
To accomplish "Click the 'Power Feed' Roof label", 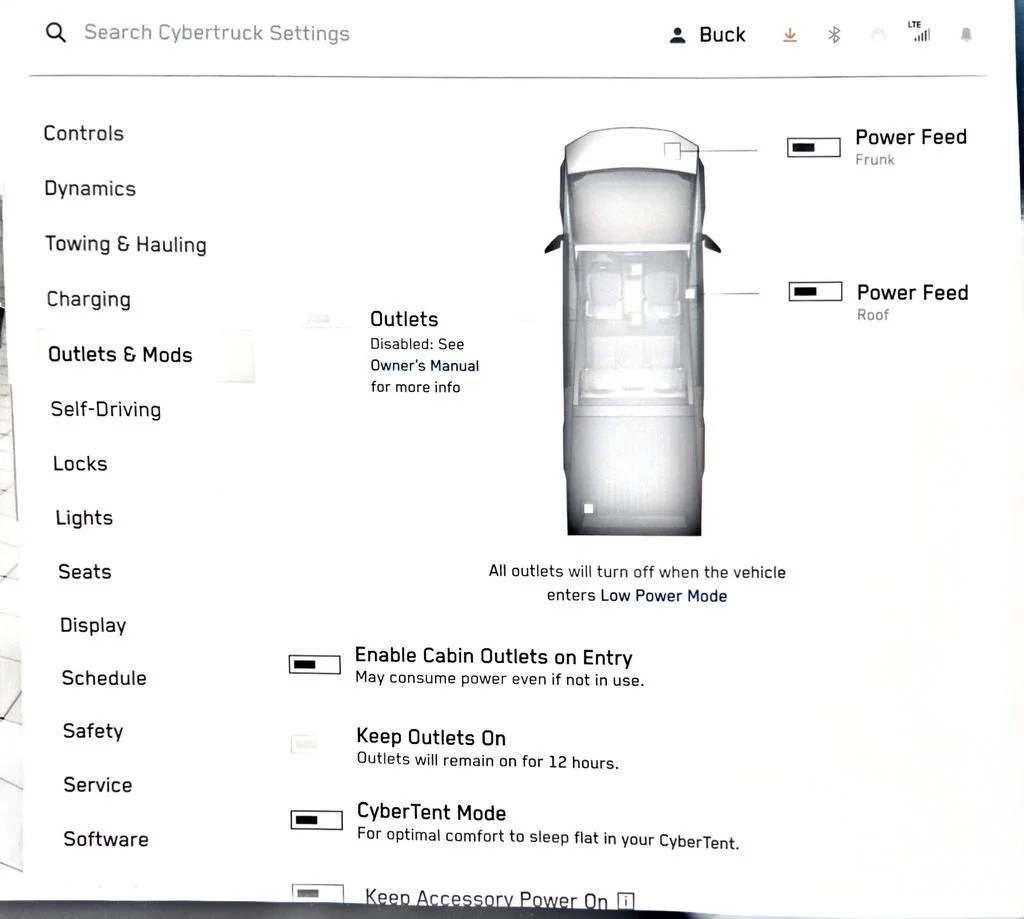I will [912, 293].
